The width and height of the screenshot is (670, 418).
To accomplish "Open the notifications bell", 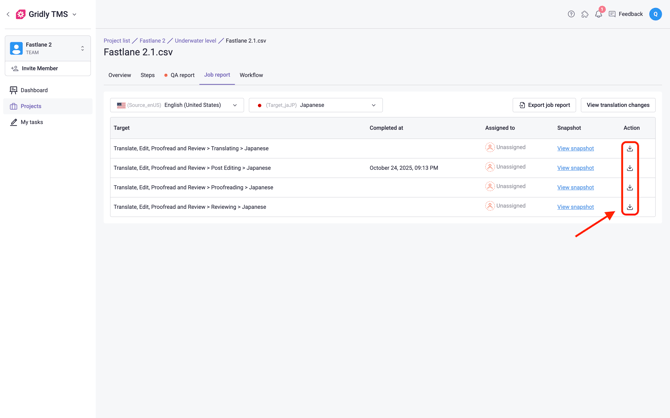I will [x=598, y=14].
